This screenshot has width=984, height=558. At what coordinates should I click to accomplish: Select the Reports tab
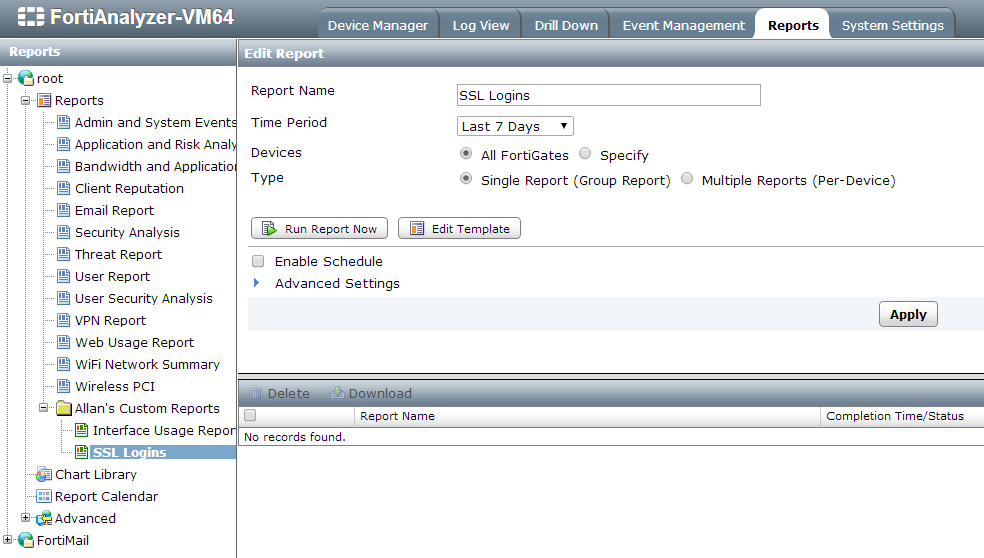pos(793,26)
